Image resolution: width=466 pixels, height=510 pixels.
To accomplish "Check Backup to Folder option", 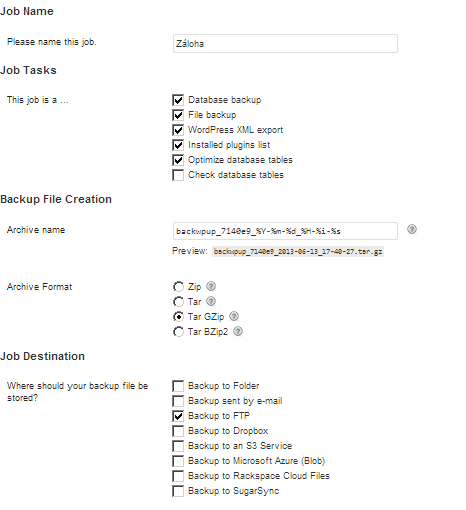I will coord(178,386).
